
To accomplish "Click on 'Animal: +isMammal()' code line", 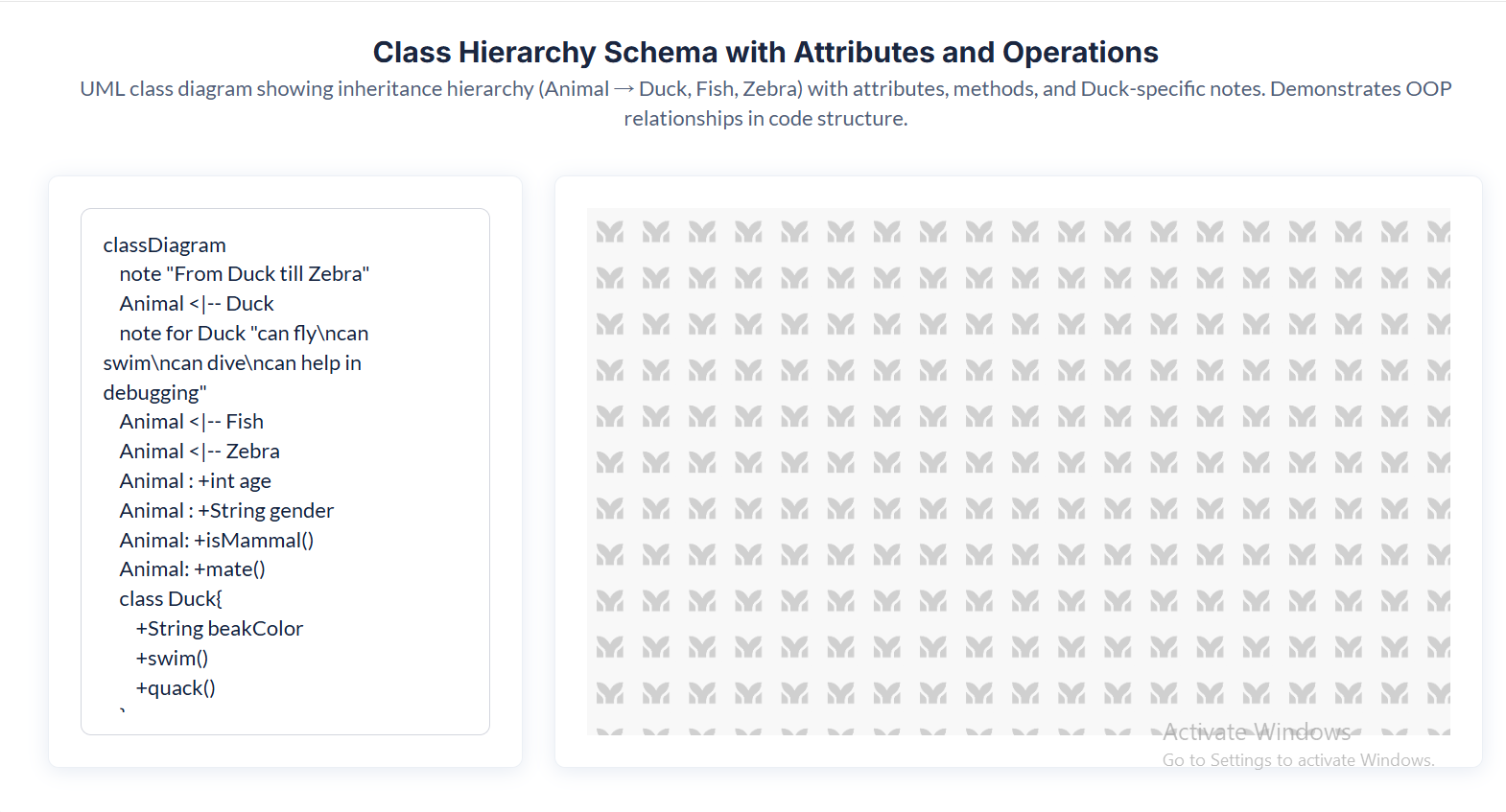I will (x=216, y=541).
